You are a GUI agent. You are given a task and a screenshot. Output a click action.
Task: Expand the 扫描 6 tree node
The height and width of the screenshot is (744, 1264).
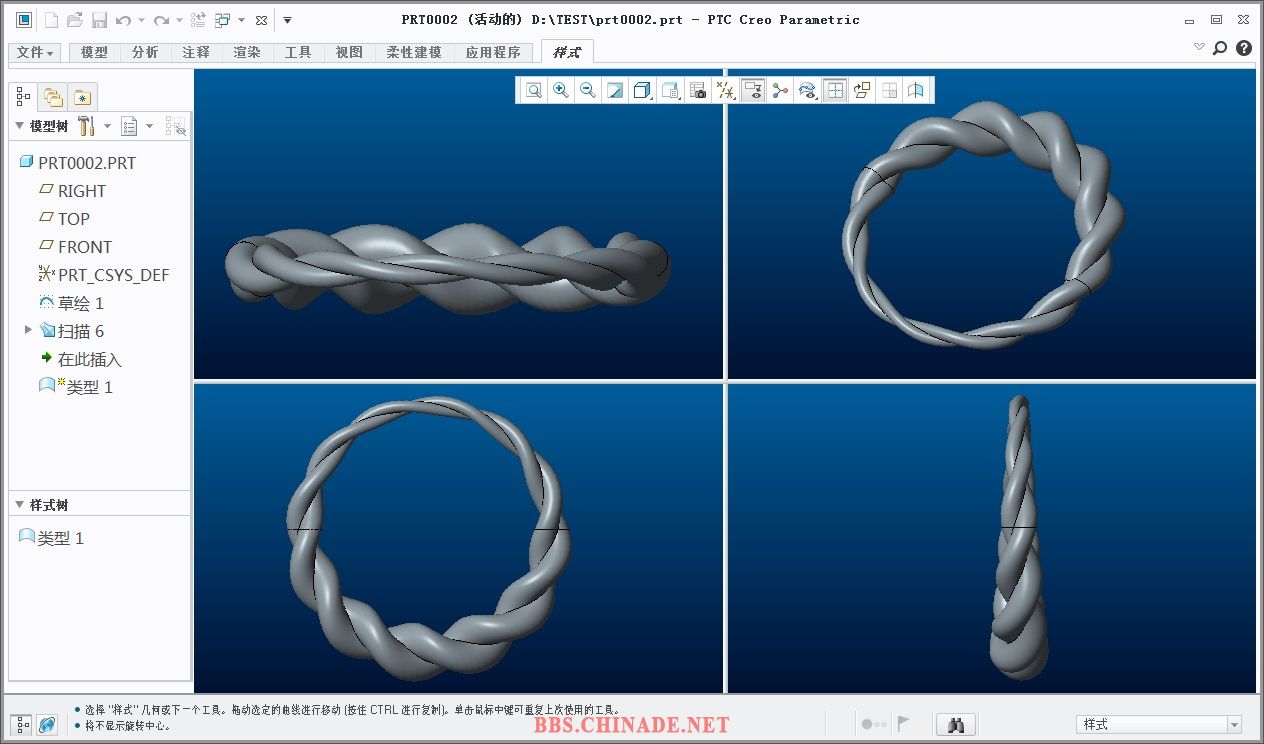click(28, 330)
